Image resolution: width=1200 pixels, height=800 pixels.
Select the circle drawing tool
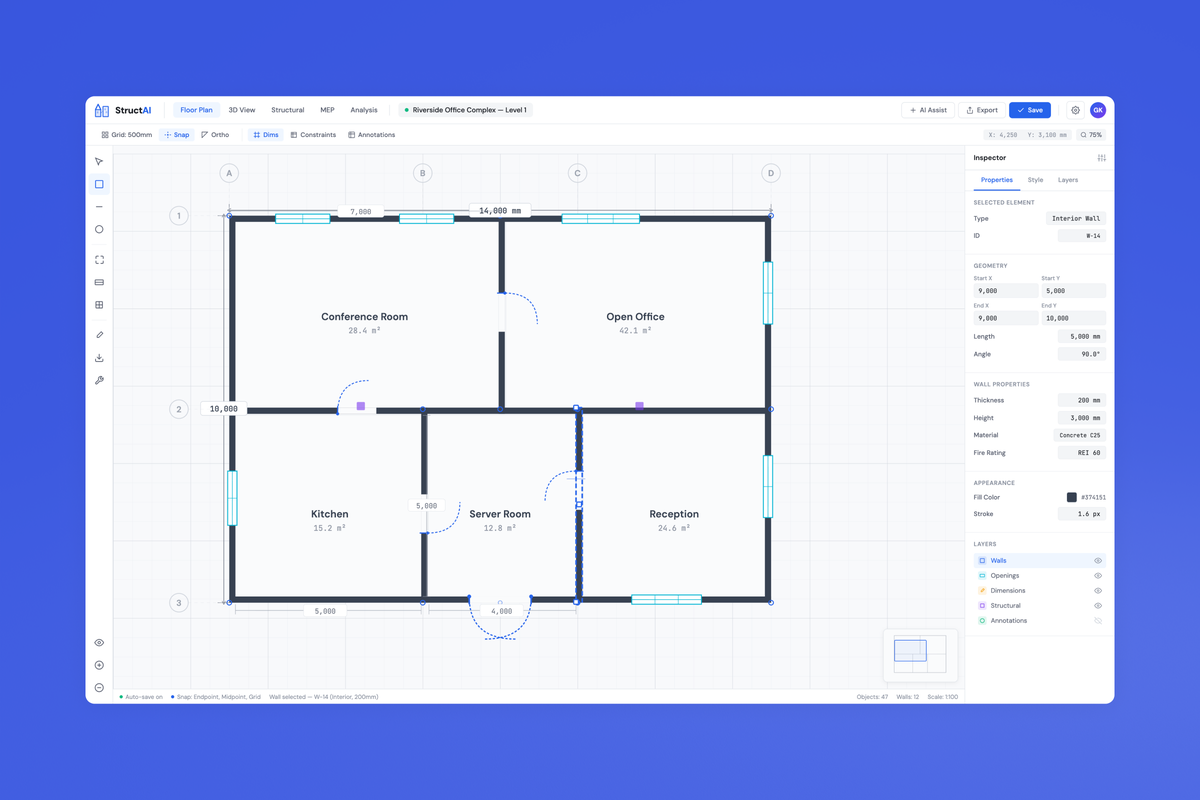point(99,229)
